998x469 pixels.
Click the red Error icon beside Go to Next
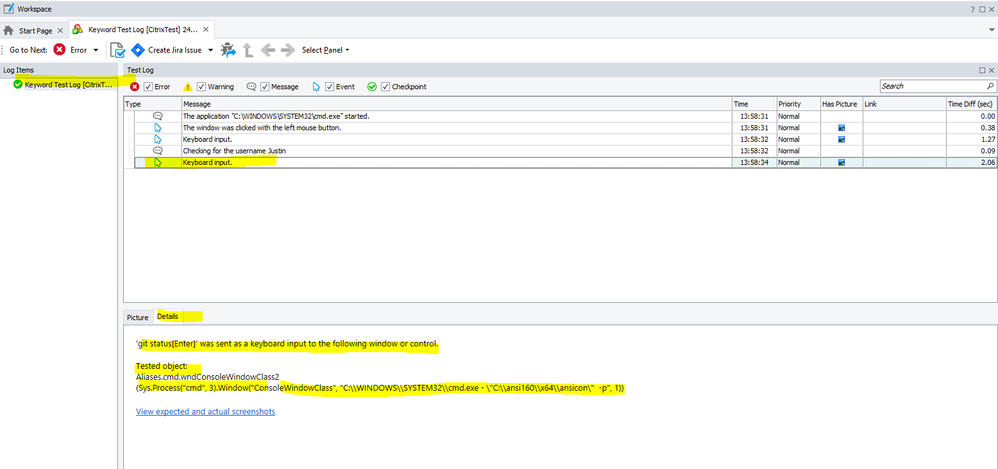click(60, 50)
